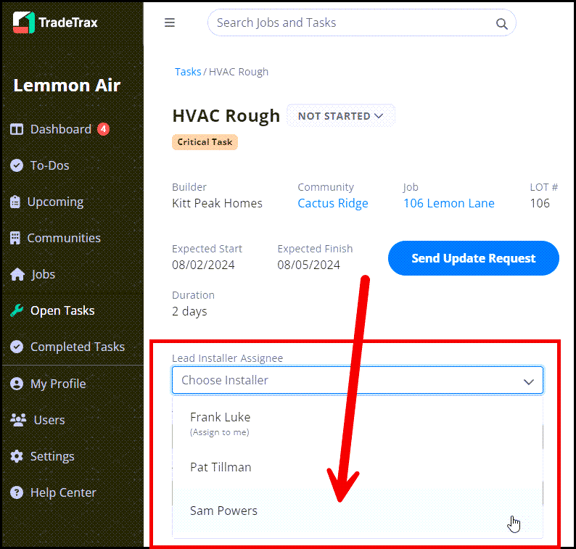
Task: Go to Users in sidebar
Action: [49, 420]
